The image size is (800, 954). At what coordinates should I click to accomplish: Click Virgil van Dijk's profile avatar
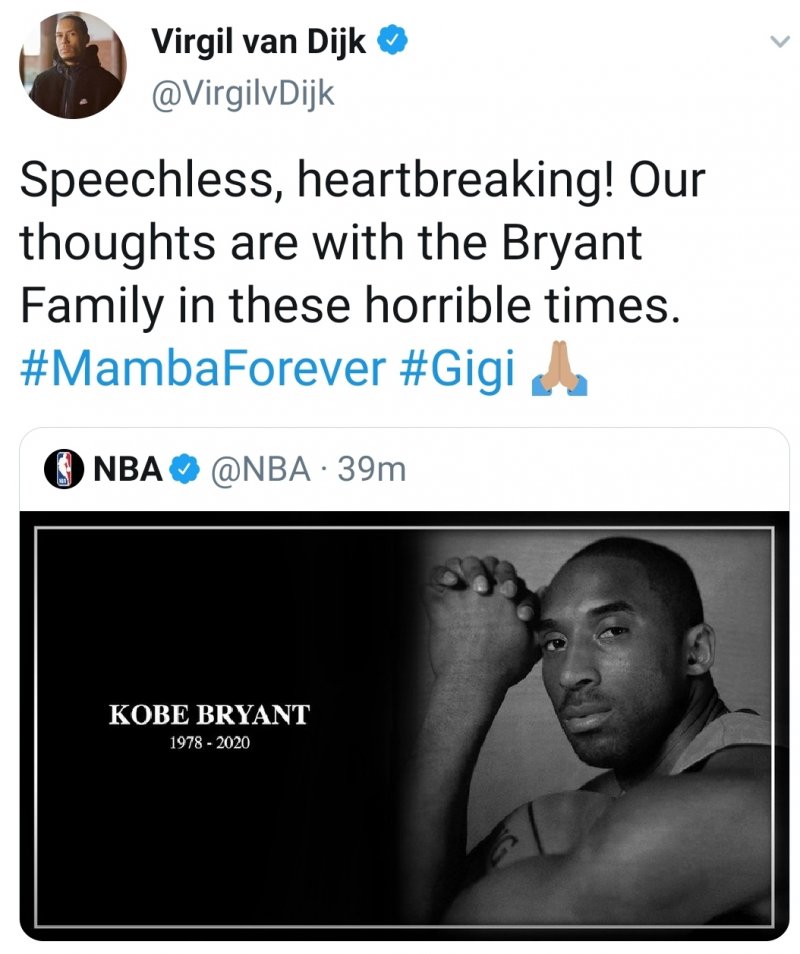pyautogui.click(x=73, y=66)
